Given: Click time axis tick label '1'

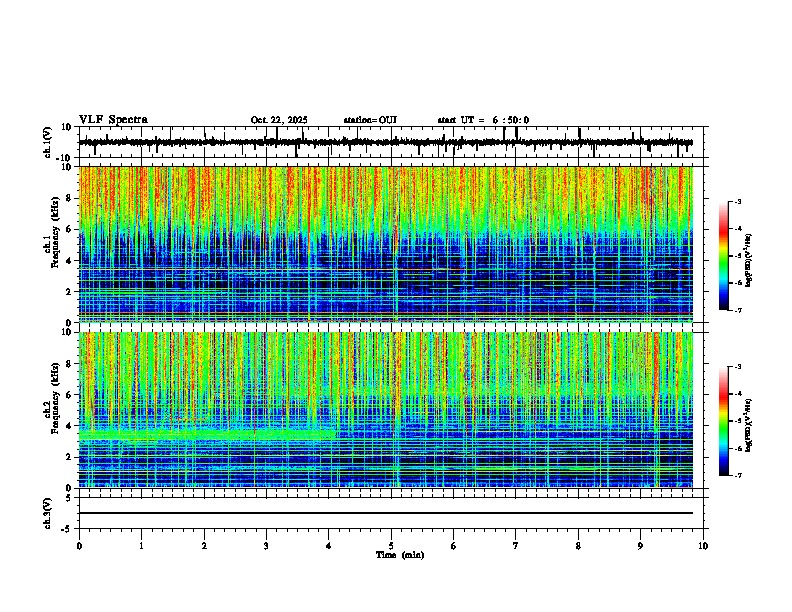Looking at the screenshot, I should coord(141,546).
